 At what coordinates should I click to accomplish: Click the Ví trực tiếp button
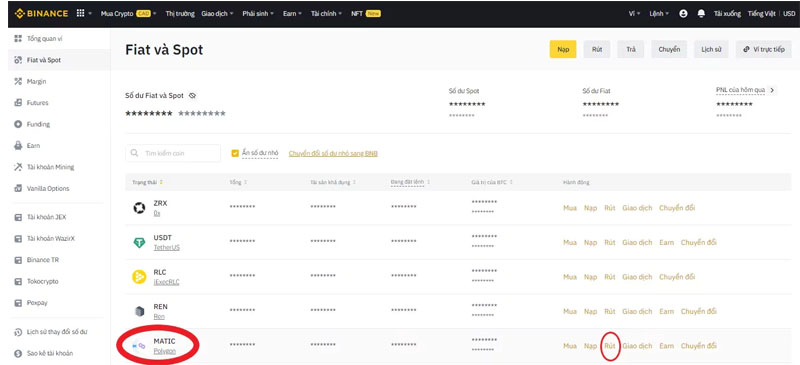click(x=764, y=50)
